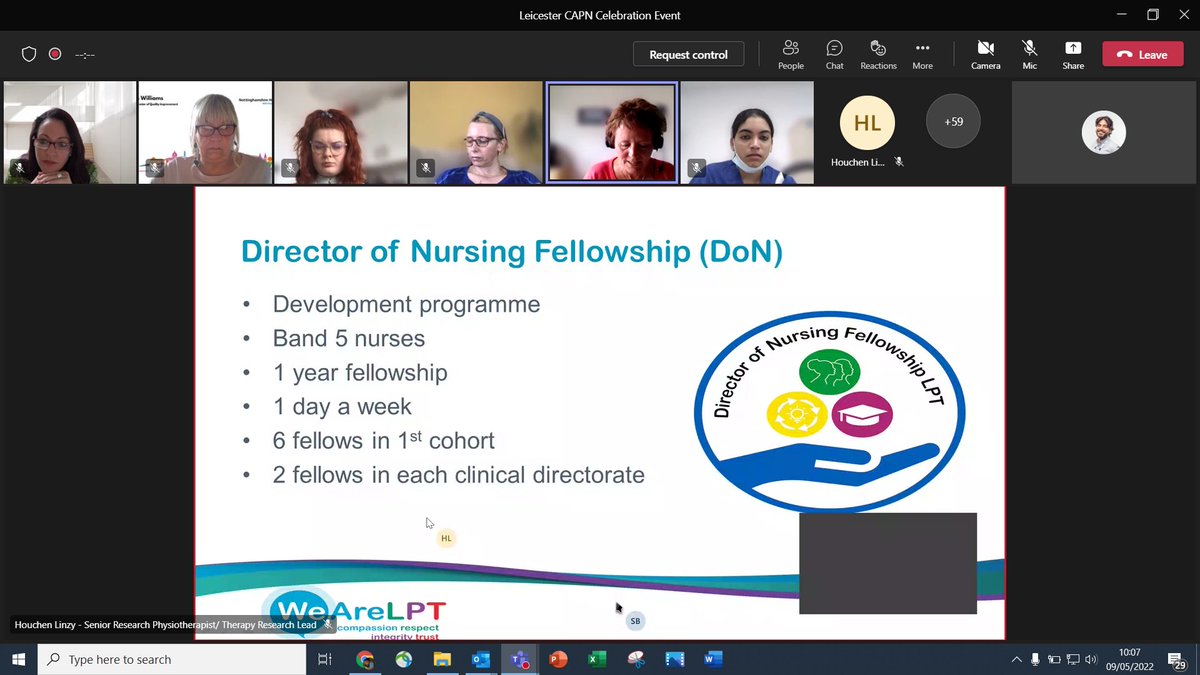Click the '1 year fellowship' bullet
The height and width of the screenshot is (675, 1200).
(360, 373)
